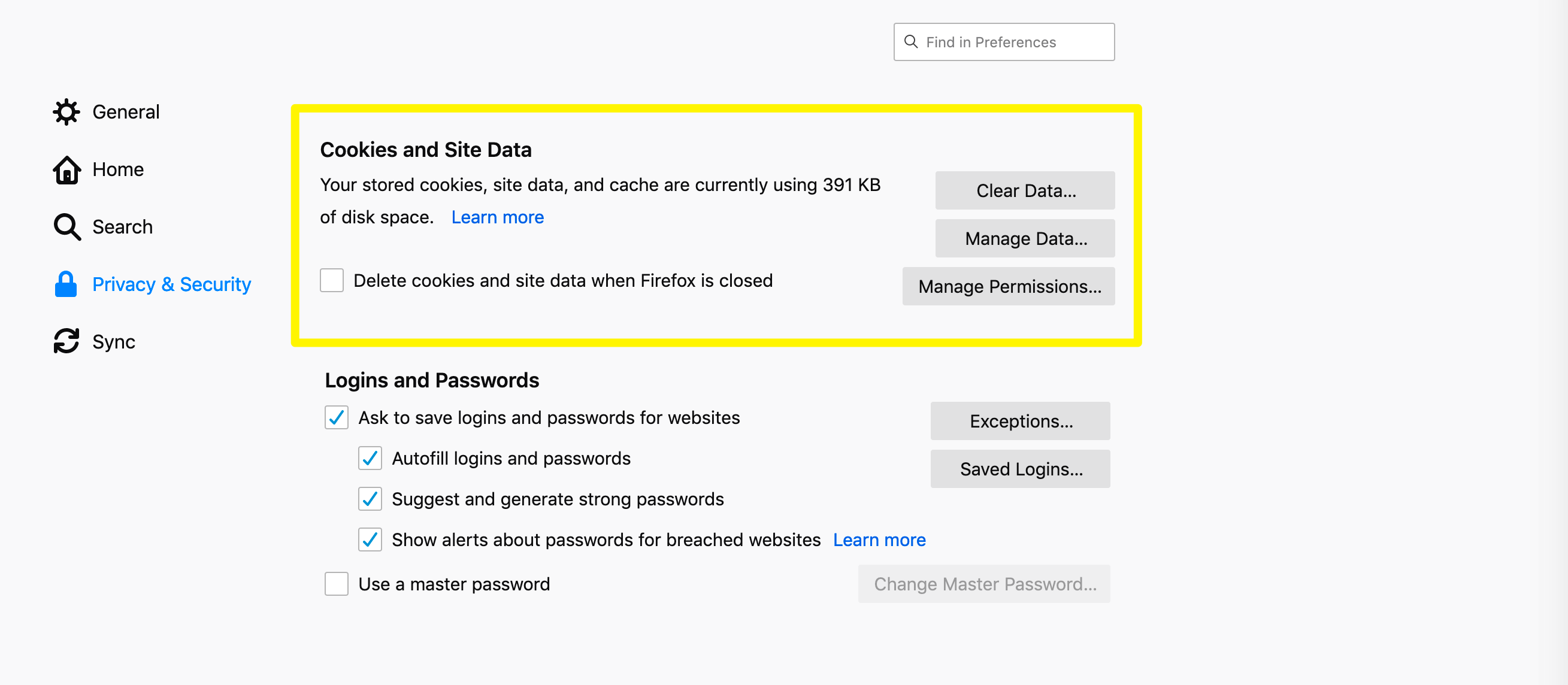Switch to the Sync preferences section
Image resolution: width=1568 pixels, height=685 pixels.
tap(113, 341)
